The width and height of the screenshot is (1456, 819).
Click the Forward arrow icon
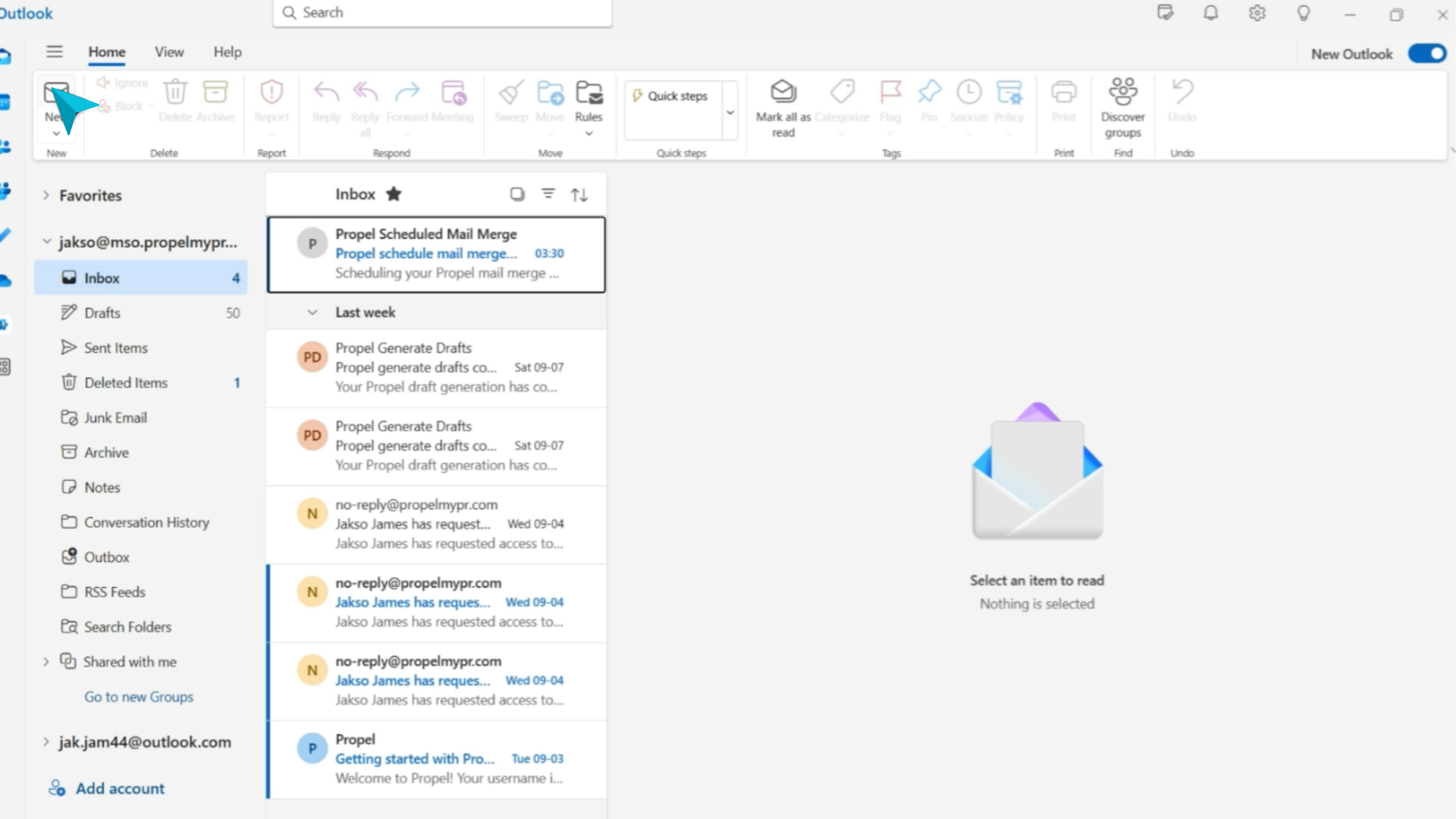[x=407, y=92]
